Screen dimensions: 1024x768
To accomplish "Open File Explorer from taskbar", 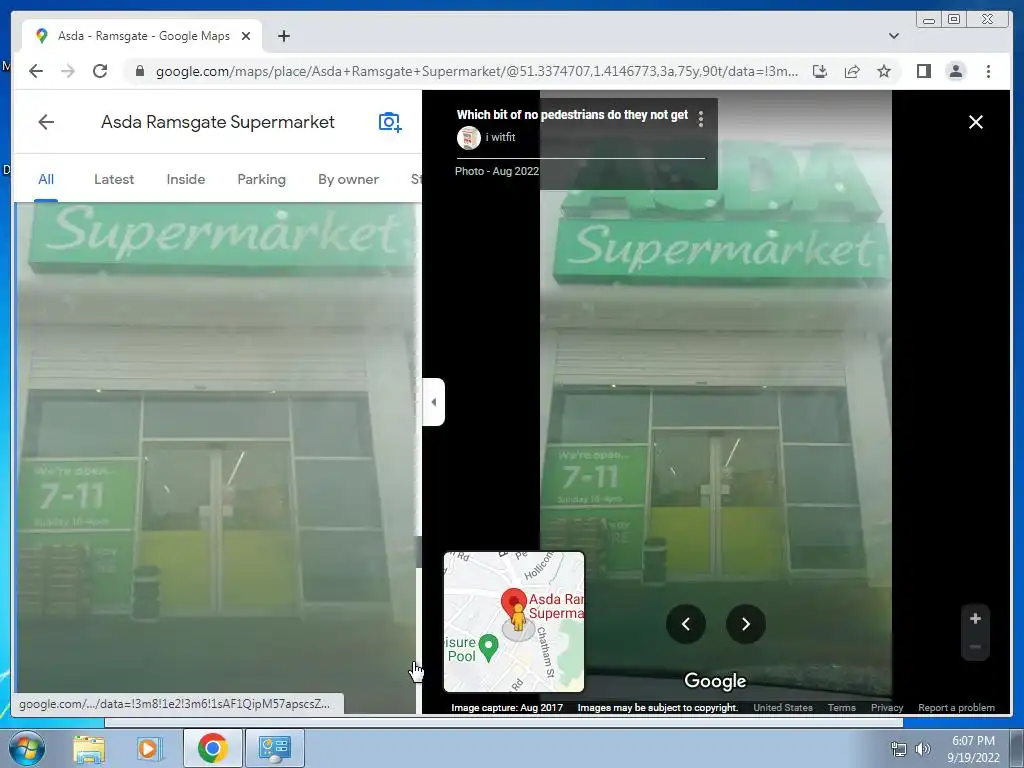I will pyautogui.click(x=89, y=748).
